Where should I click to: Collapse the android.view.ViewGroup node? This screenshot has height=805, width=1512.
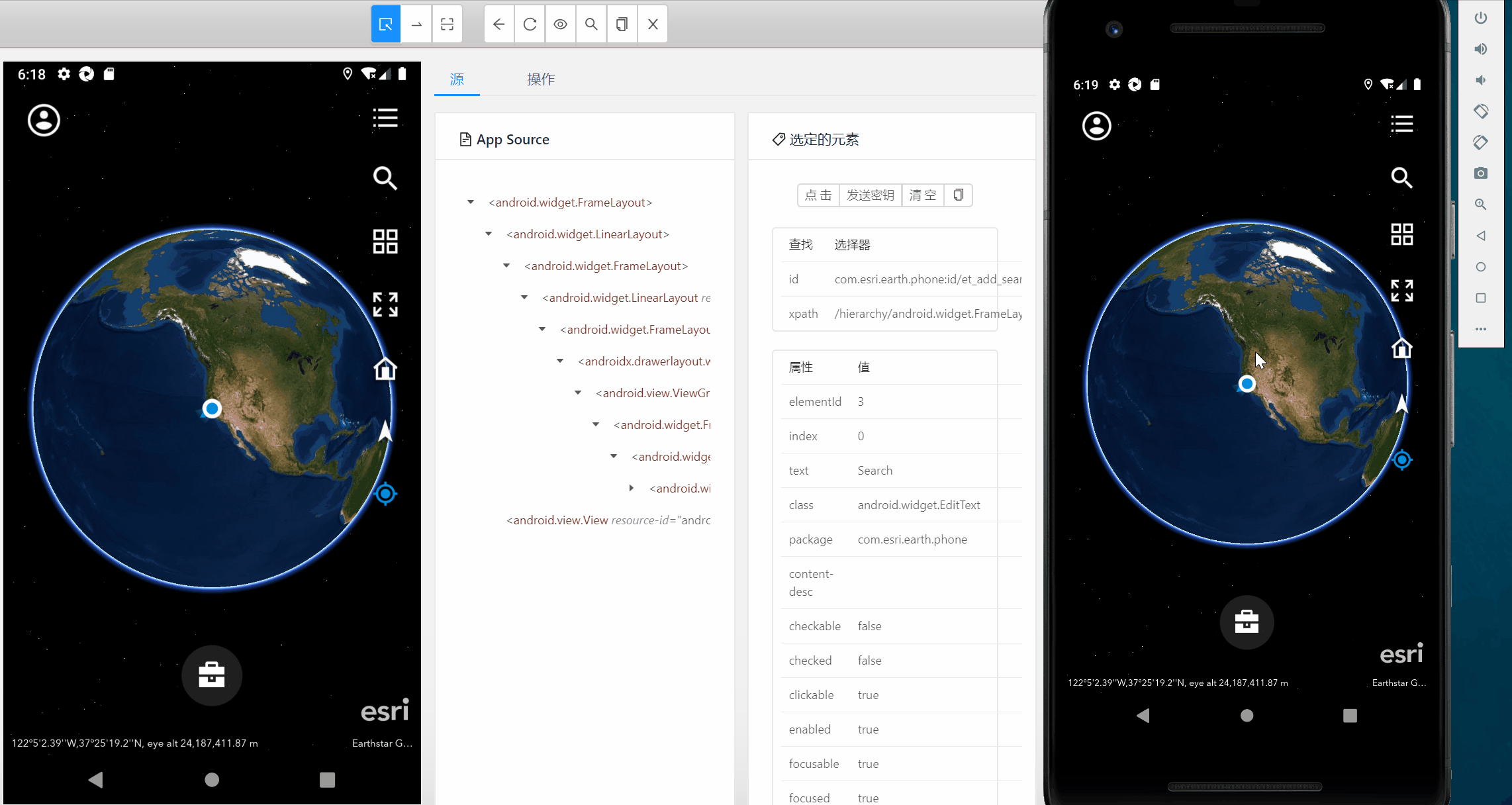(x=578, y=393)
